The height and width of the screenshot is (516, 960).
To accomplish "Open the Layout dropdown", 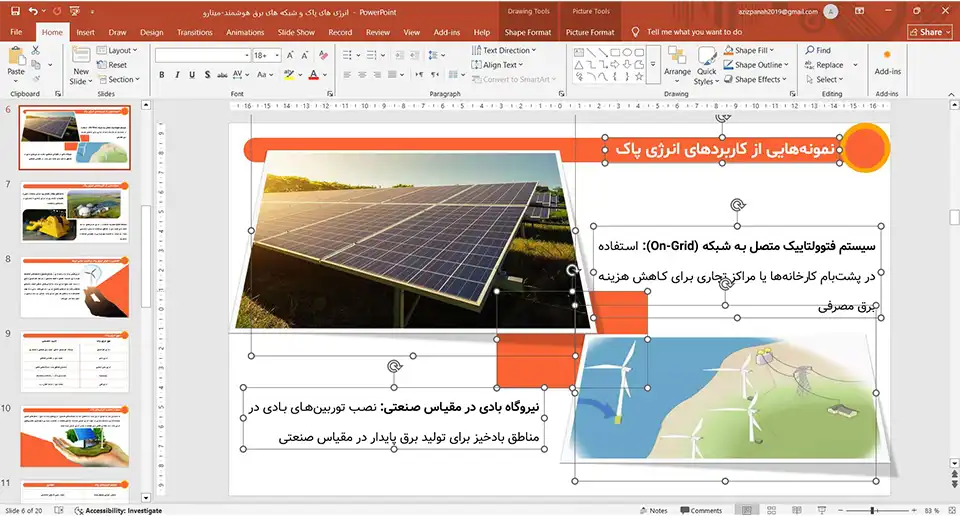I will pos(117,50).
